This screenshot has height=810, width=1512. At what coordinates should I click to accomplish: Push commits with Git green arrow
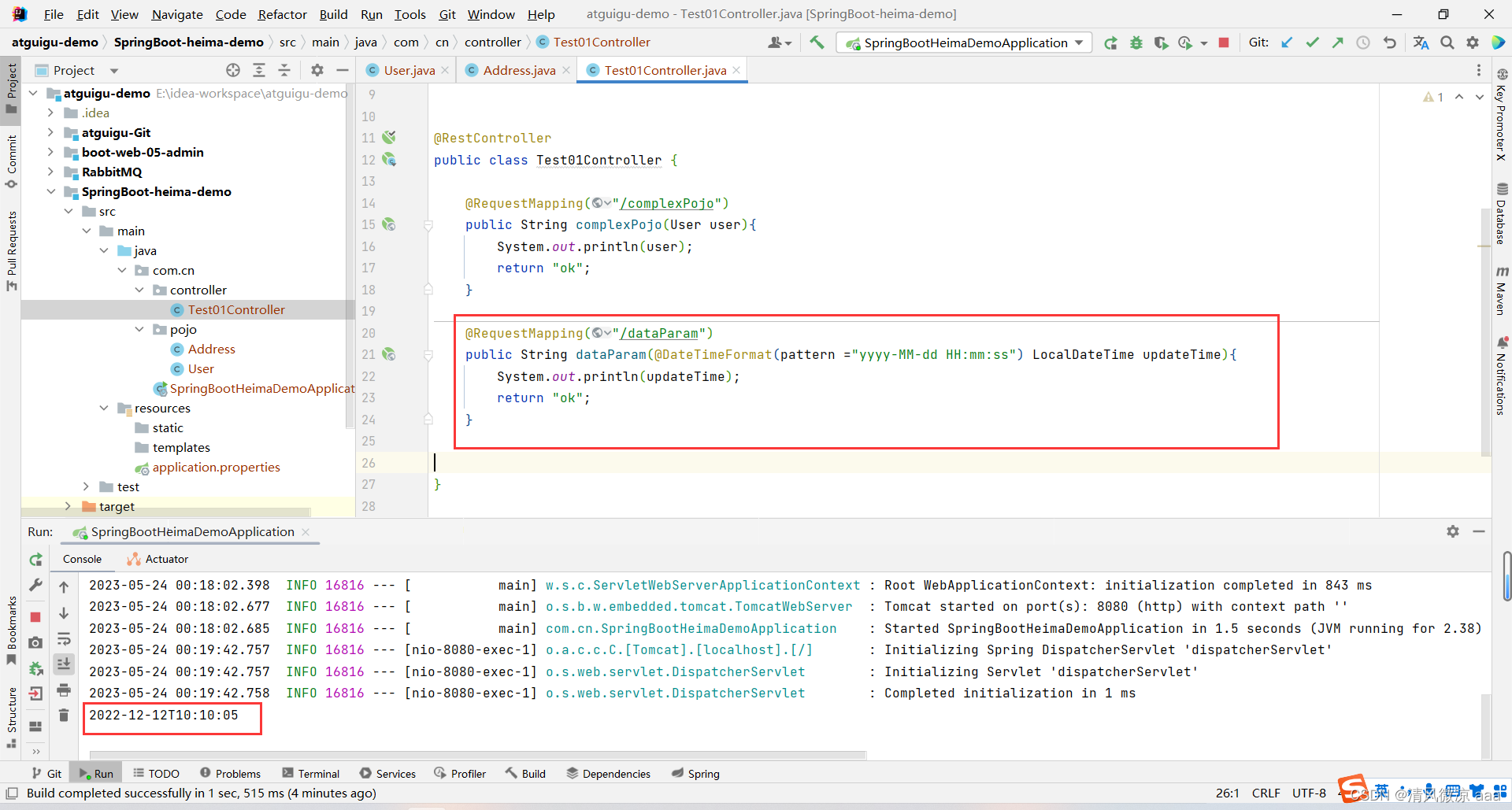pos(1337,43)
